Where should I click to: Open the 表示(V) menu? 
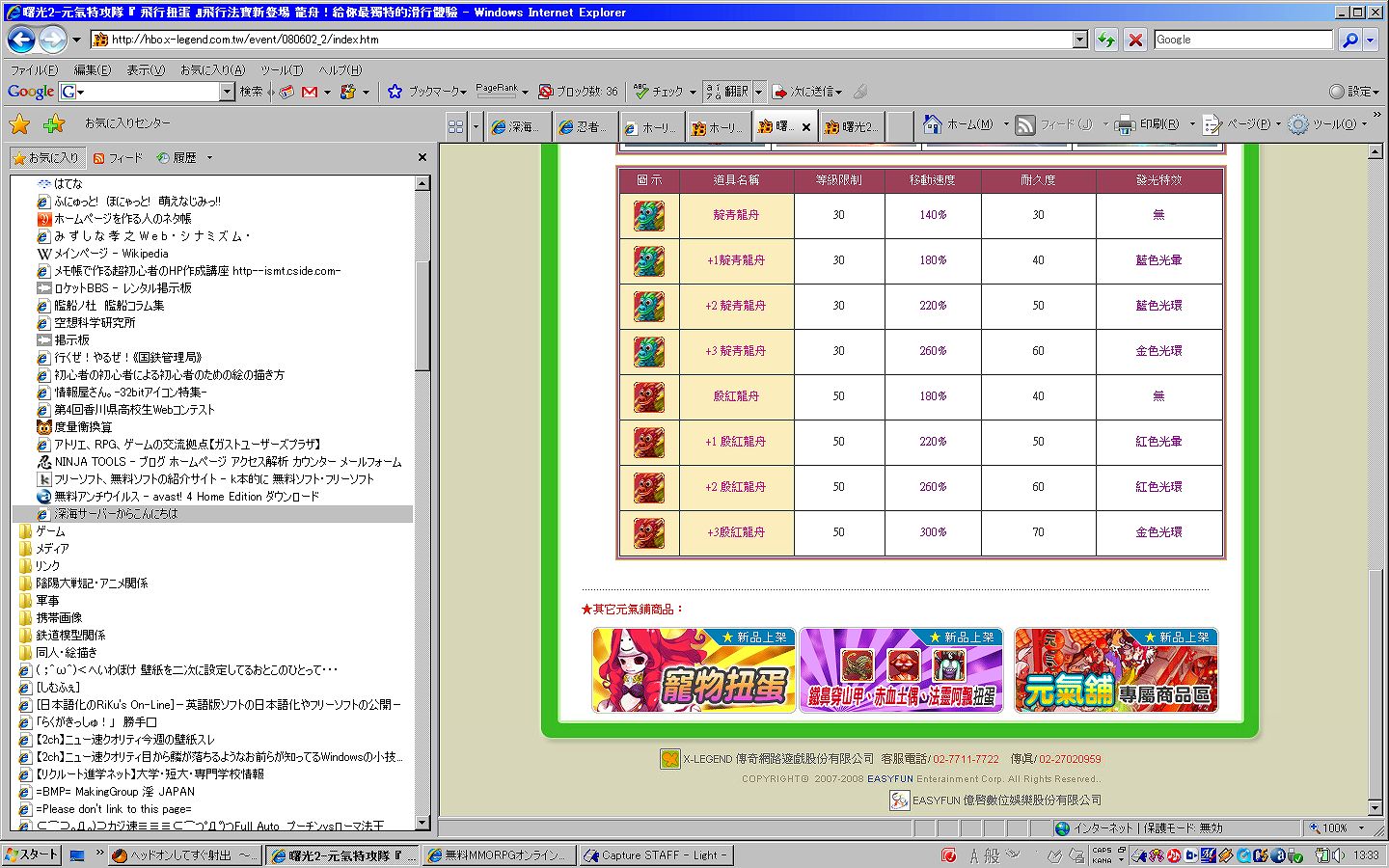[147, 70]
